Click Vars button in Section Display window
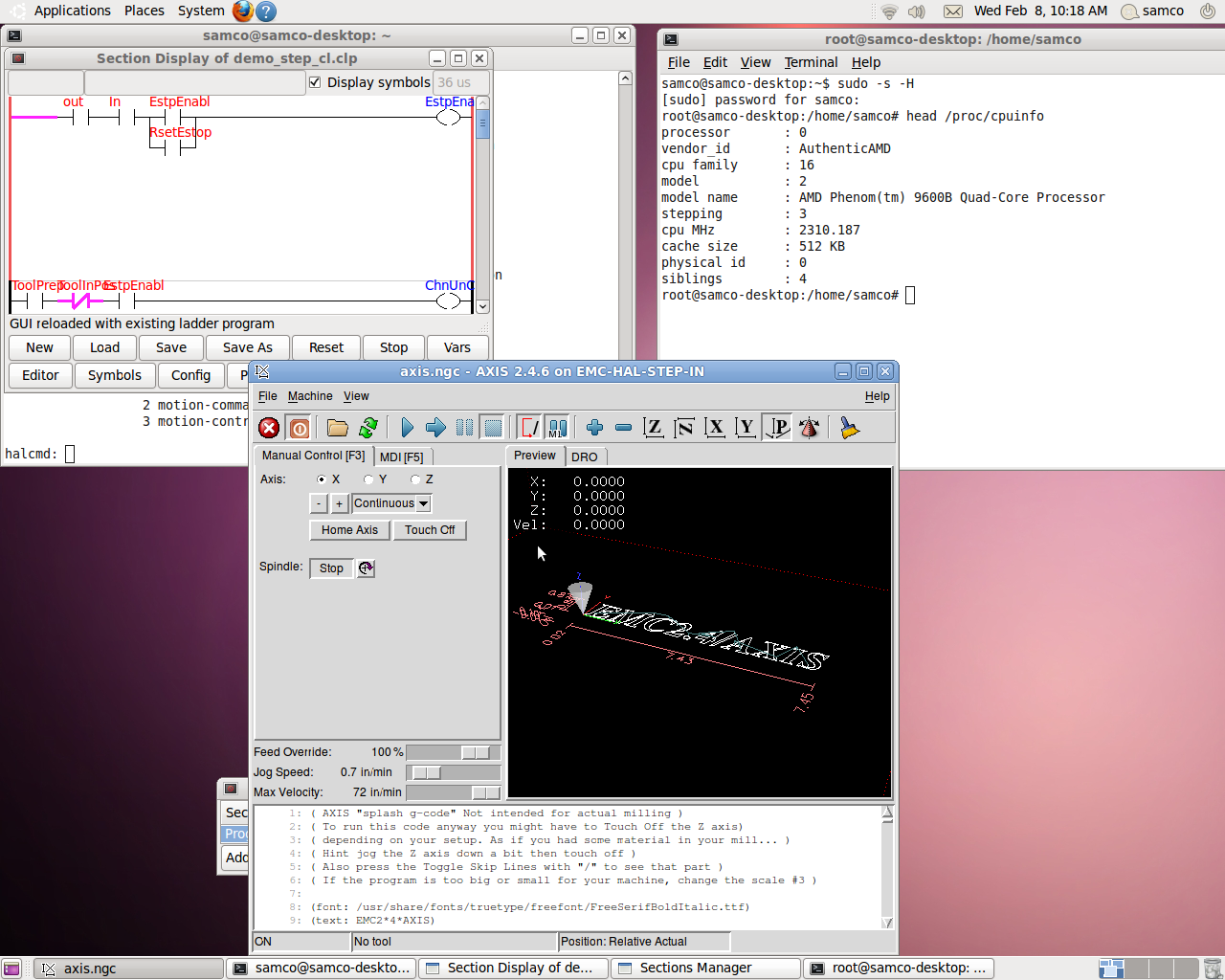 point(457,347)
